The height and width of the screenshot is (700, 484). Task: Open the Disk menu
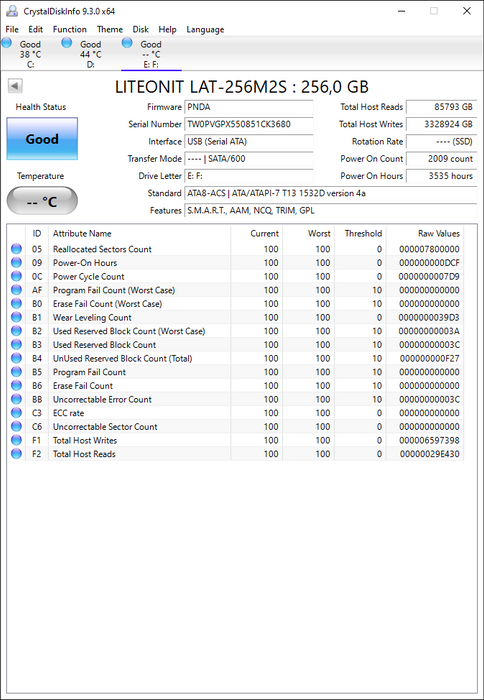(x=141, y=29)
